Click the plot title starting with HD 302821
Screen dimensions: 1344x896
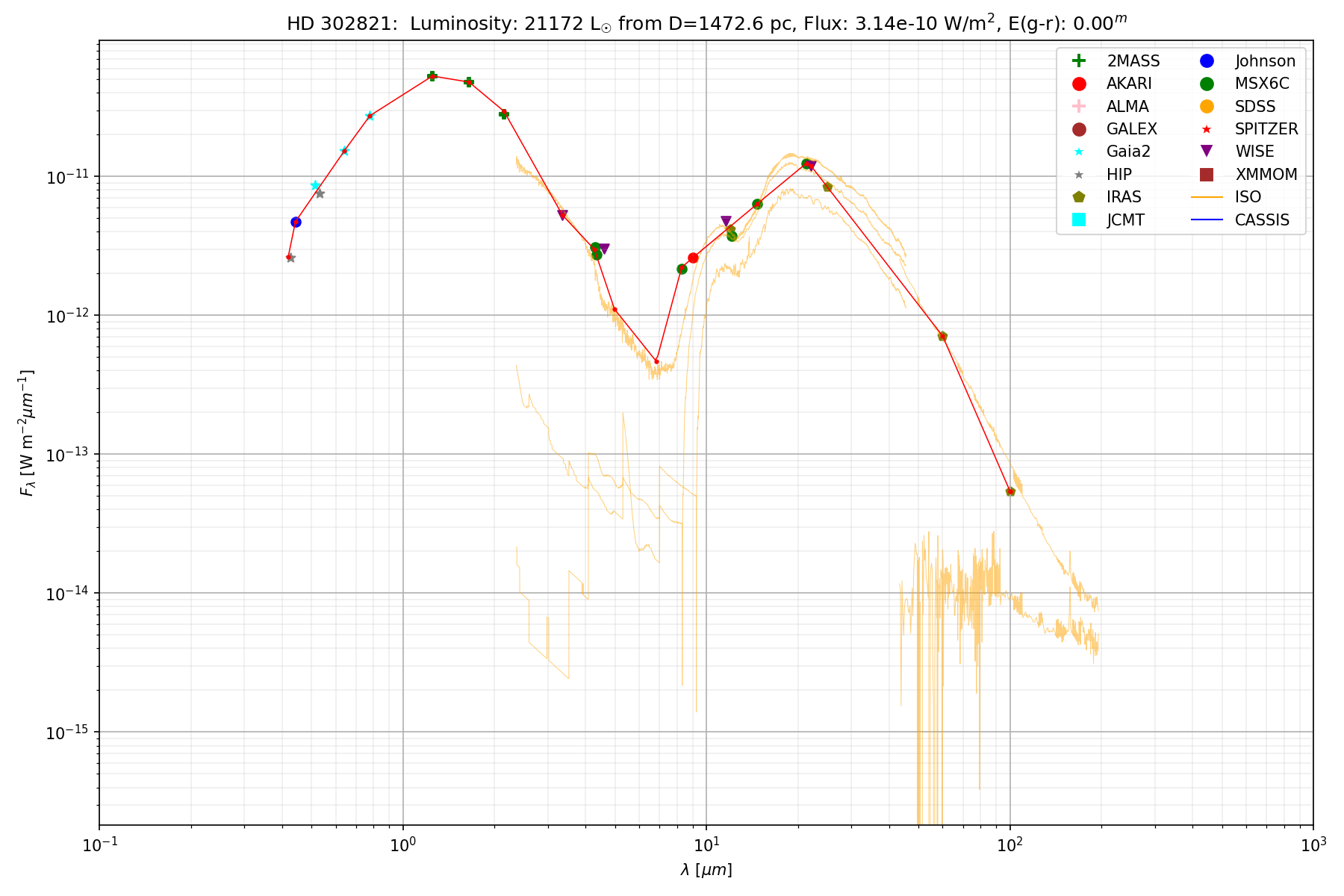[x=706, y=23]
